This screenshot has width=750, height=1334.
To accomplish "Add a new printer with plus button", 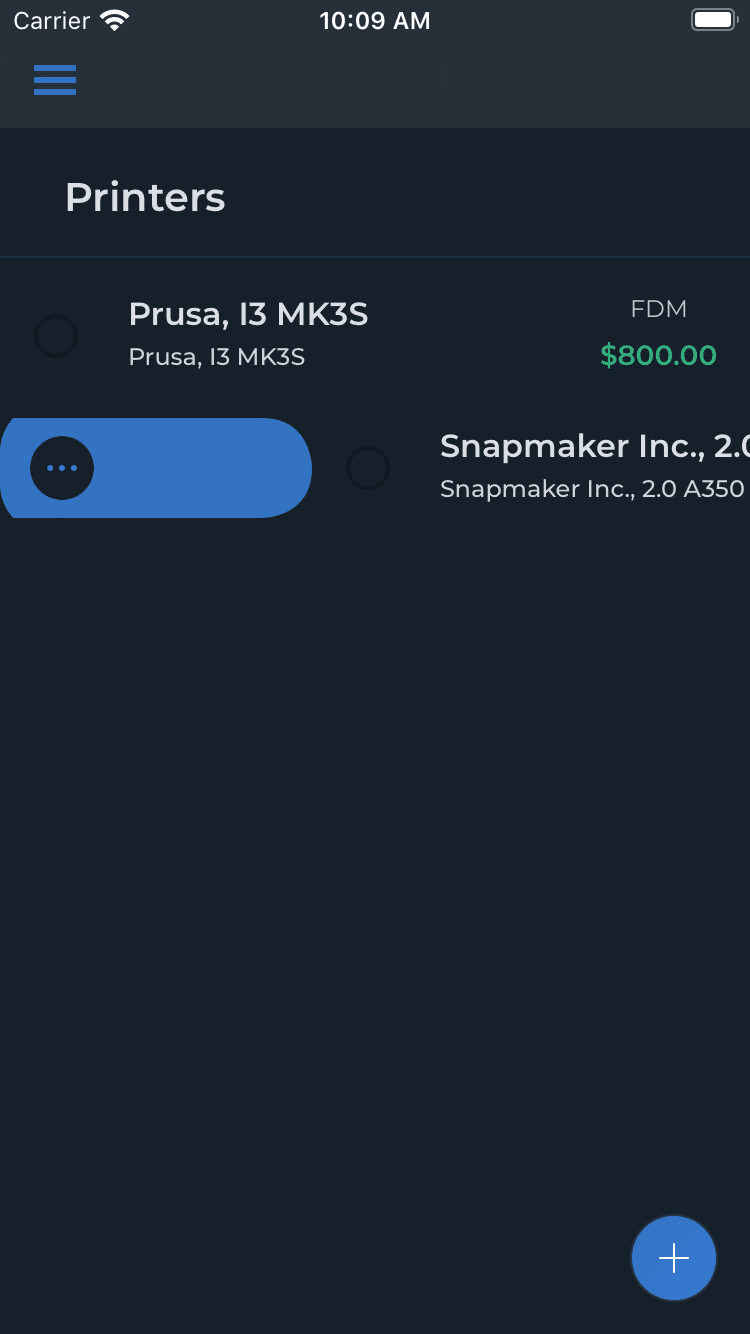I will [674, 1258].
